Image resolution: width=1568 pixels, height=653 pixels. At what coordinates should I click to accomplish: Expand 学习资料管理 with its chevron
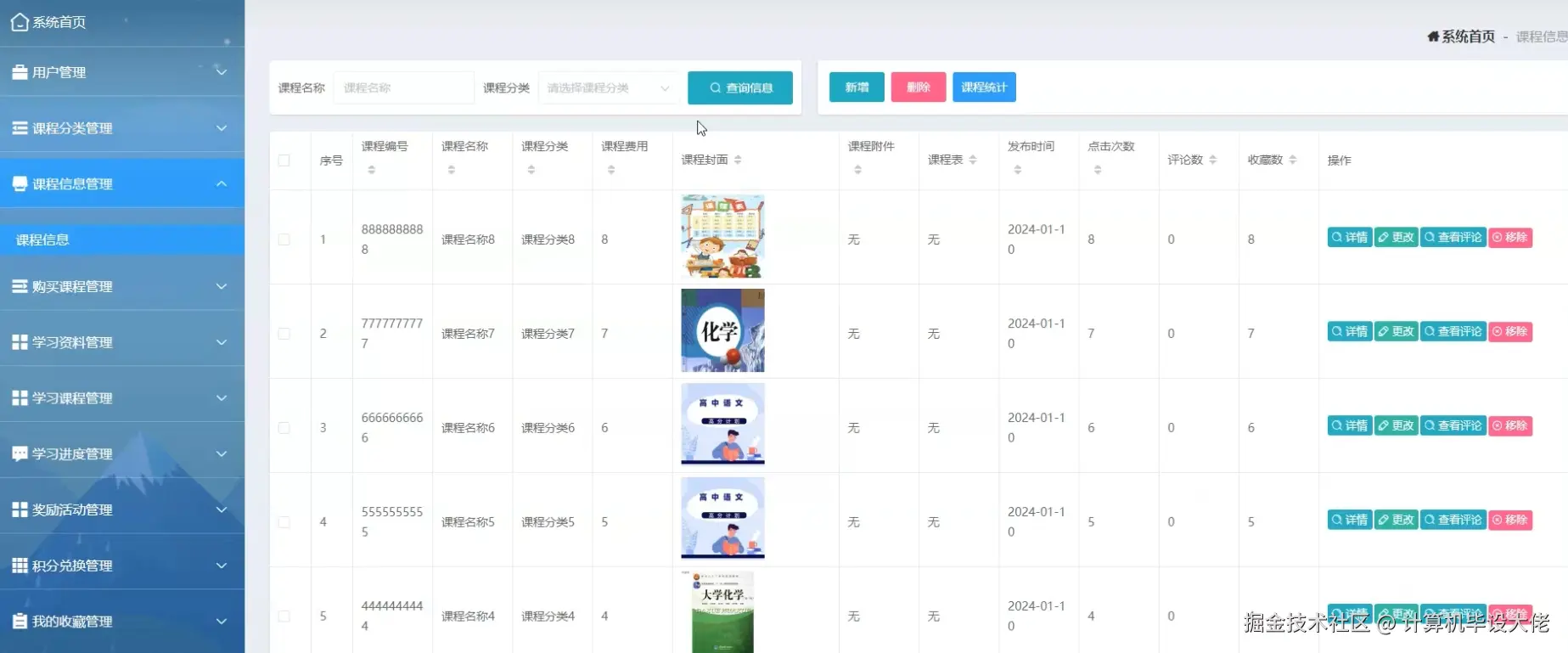[222, 342]
